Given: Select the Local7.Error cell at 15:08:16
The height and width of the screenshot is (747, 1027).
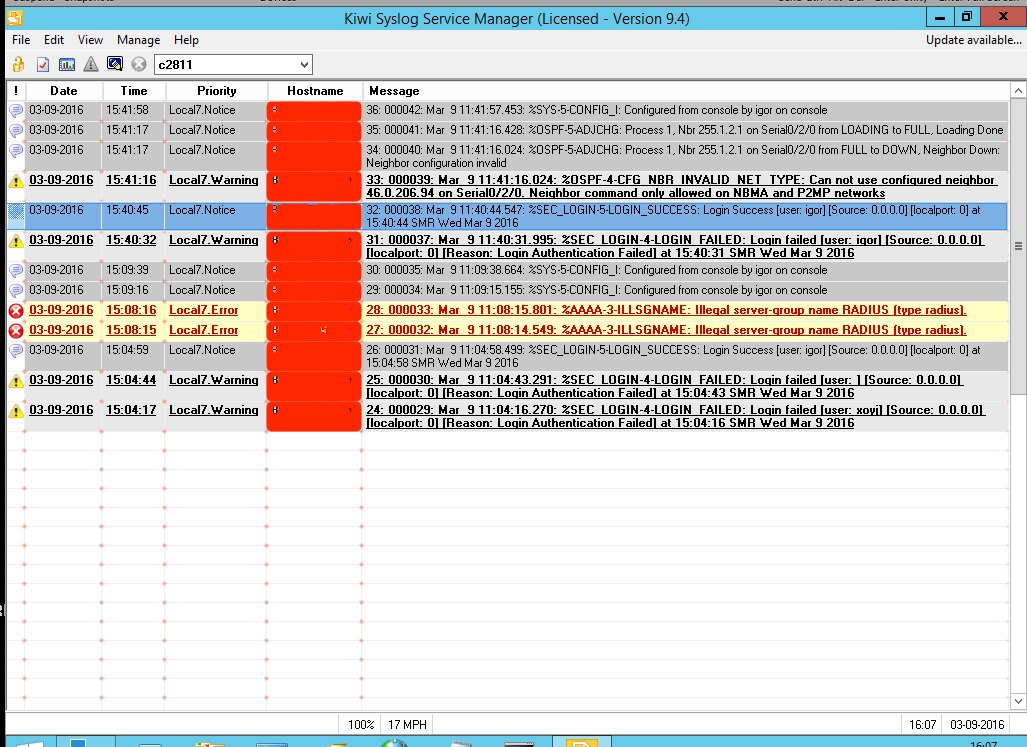Looking at the screenshot, I should tap(216, 310).
